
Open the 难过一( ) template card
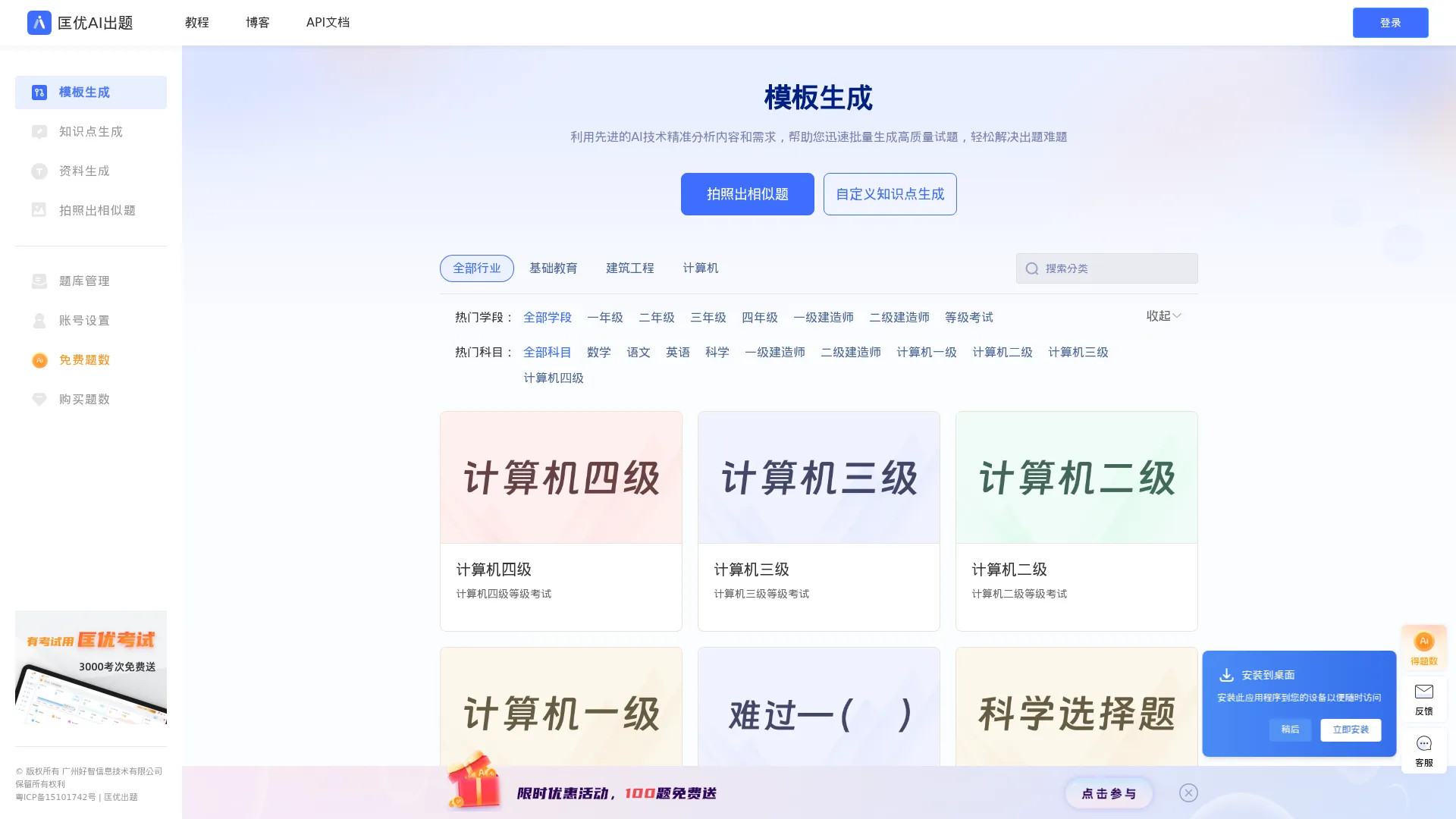tap(819, 707)
